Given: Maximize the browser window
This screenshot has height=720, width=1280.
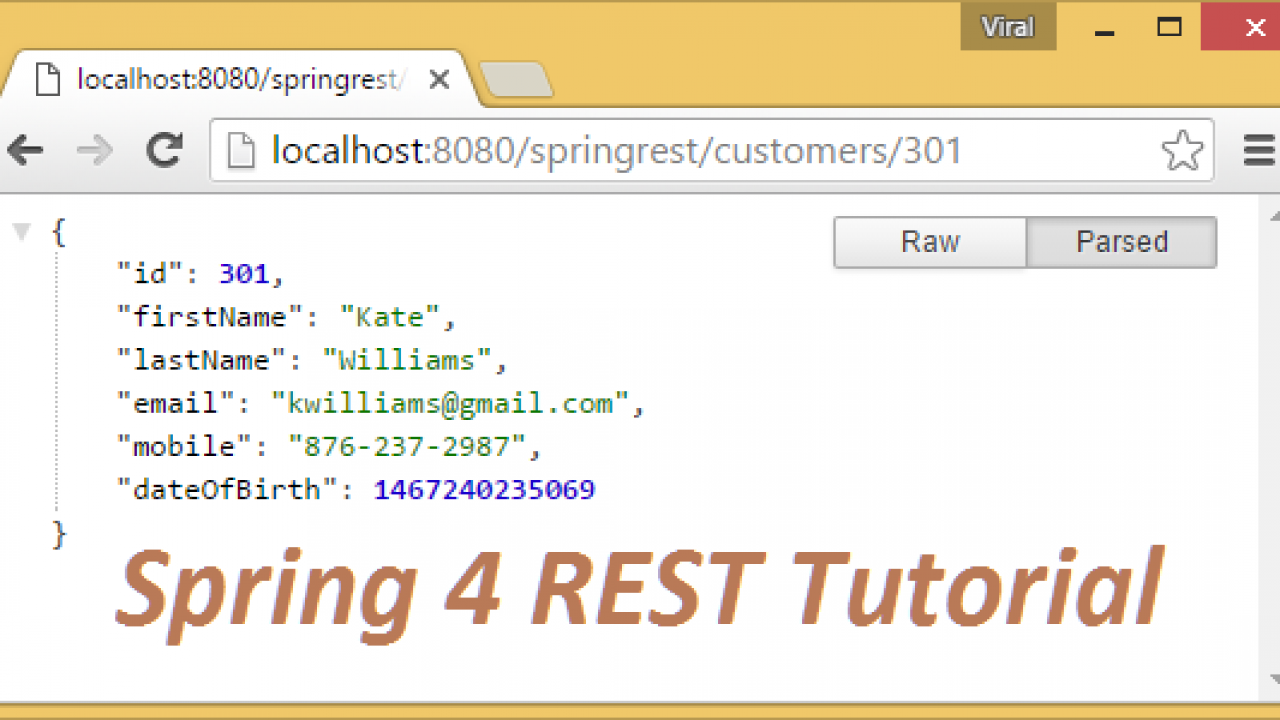Looking at the screenshot, I should click(x=1169, y=27).
